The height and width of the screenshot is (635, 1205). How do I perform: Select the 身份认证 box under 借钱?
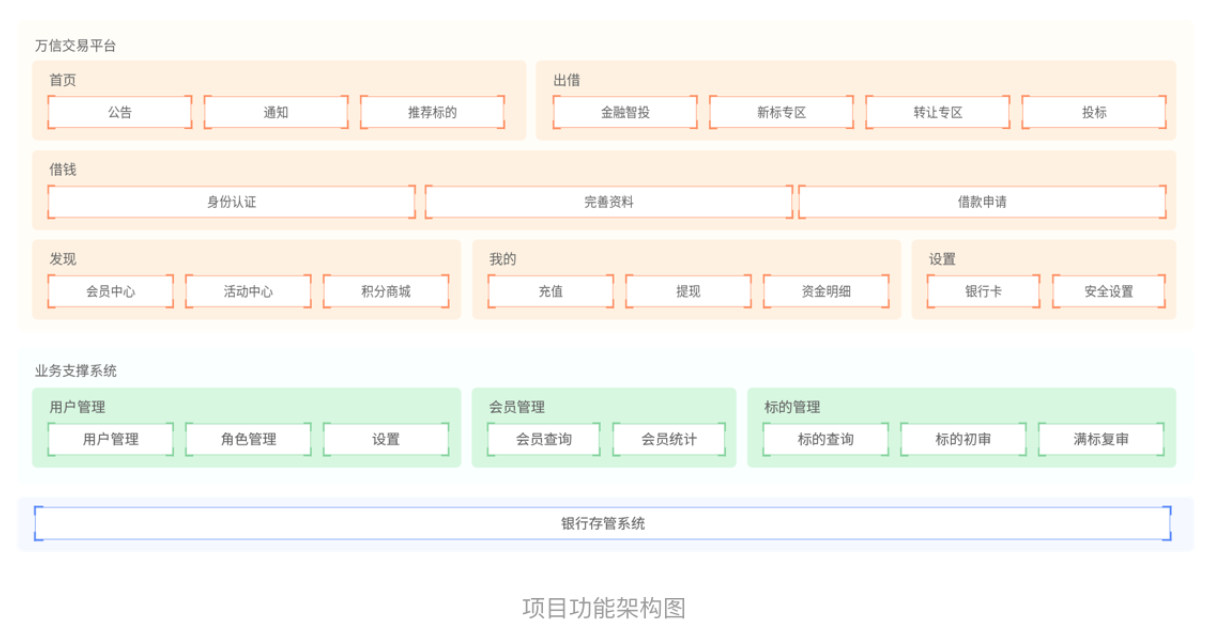click(x=231, y=202)
